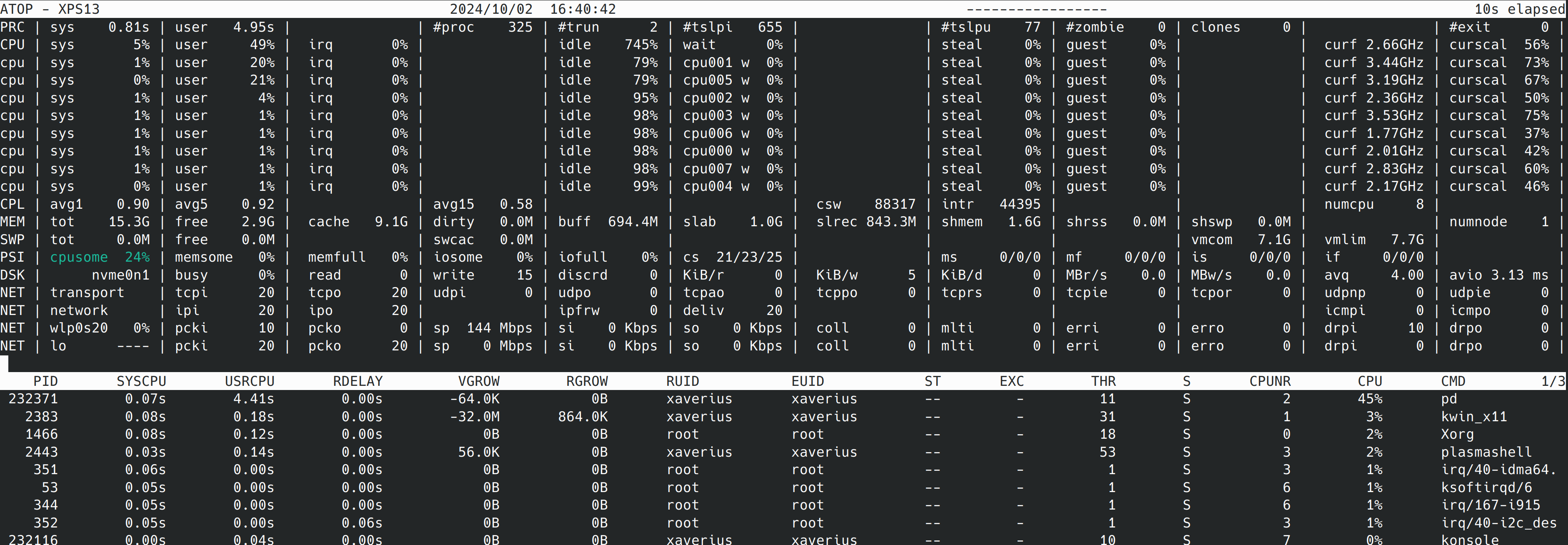1568x545 pixels.
Task: Click the 1/3 page indicator
Action: coord(1553,381)
